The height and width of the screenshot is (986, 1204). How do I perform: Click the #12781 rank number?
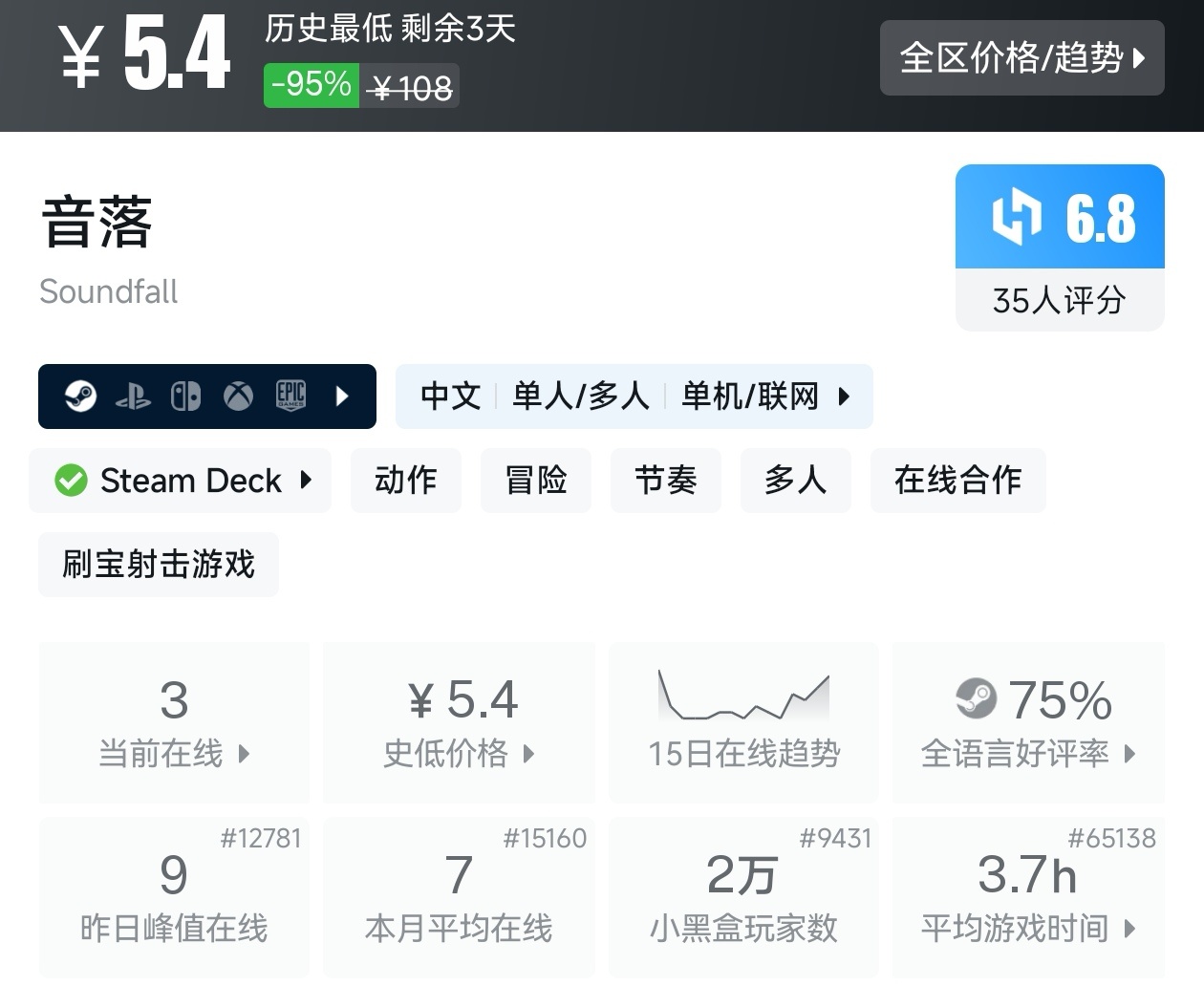tap(261, 839)
